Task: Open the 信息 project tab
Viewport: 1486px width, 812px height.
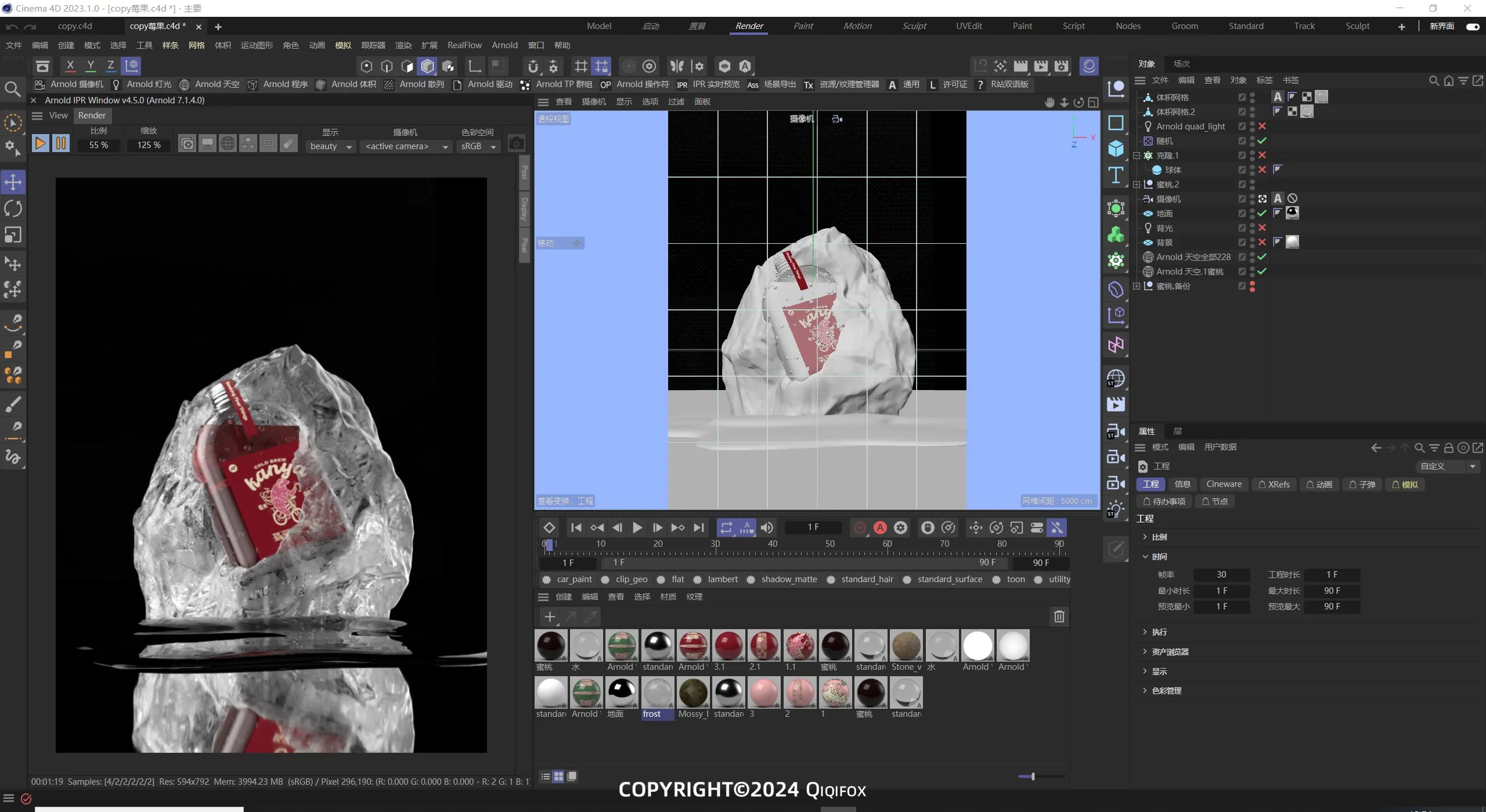Action: (x=1182, y=485)
